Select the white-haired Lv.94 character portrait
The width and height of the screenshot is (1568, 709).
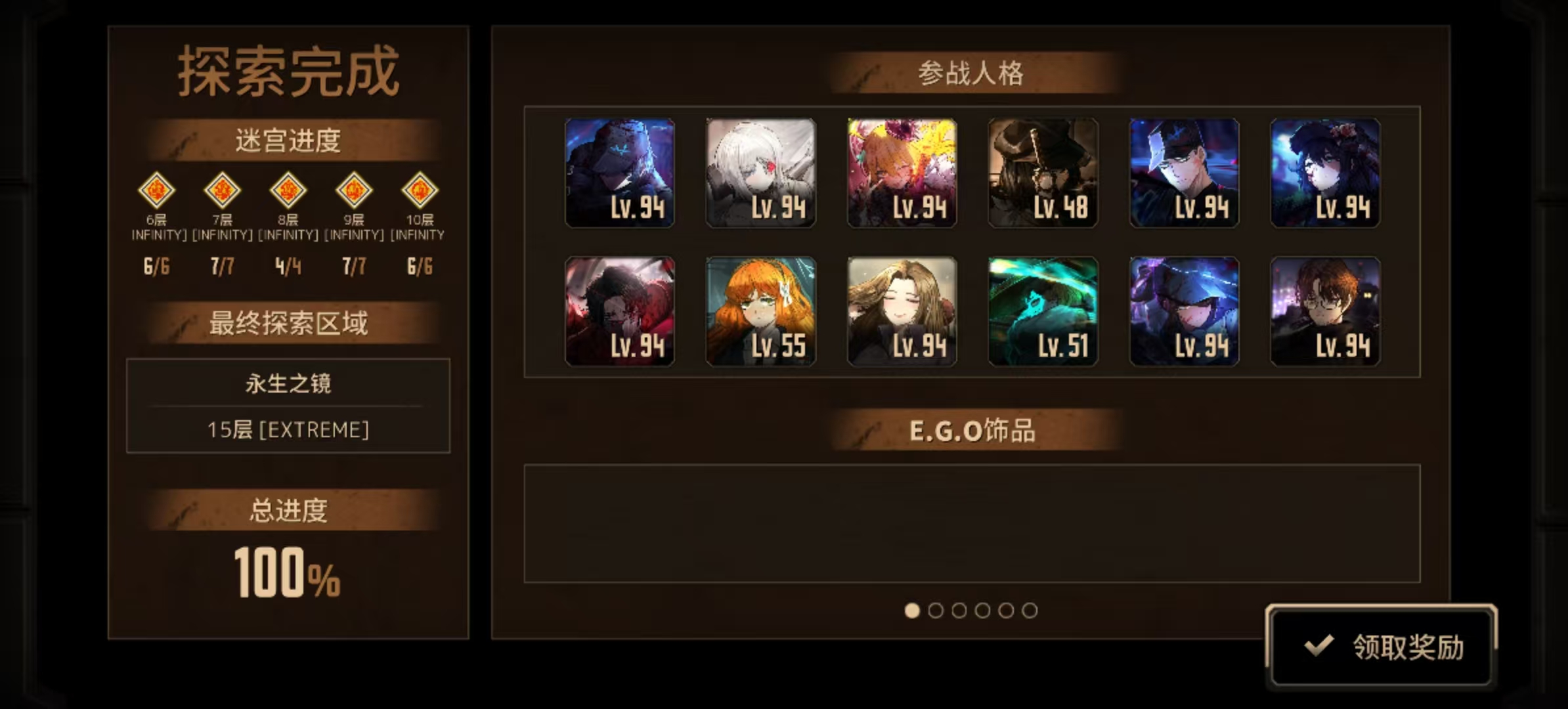[761, 173]
